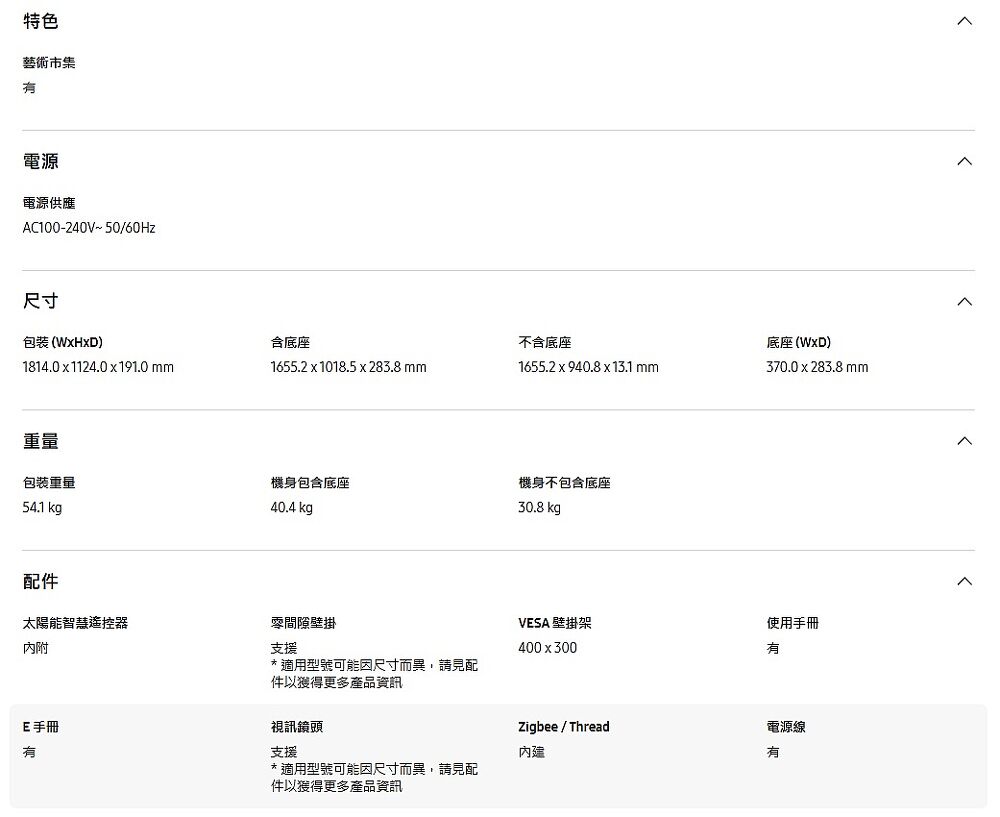Click the AC100-240V power supply value
Viewport: 1000px width, 817px height.
[89, 228]
